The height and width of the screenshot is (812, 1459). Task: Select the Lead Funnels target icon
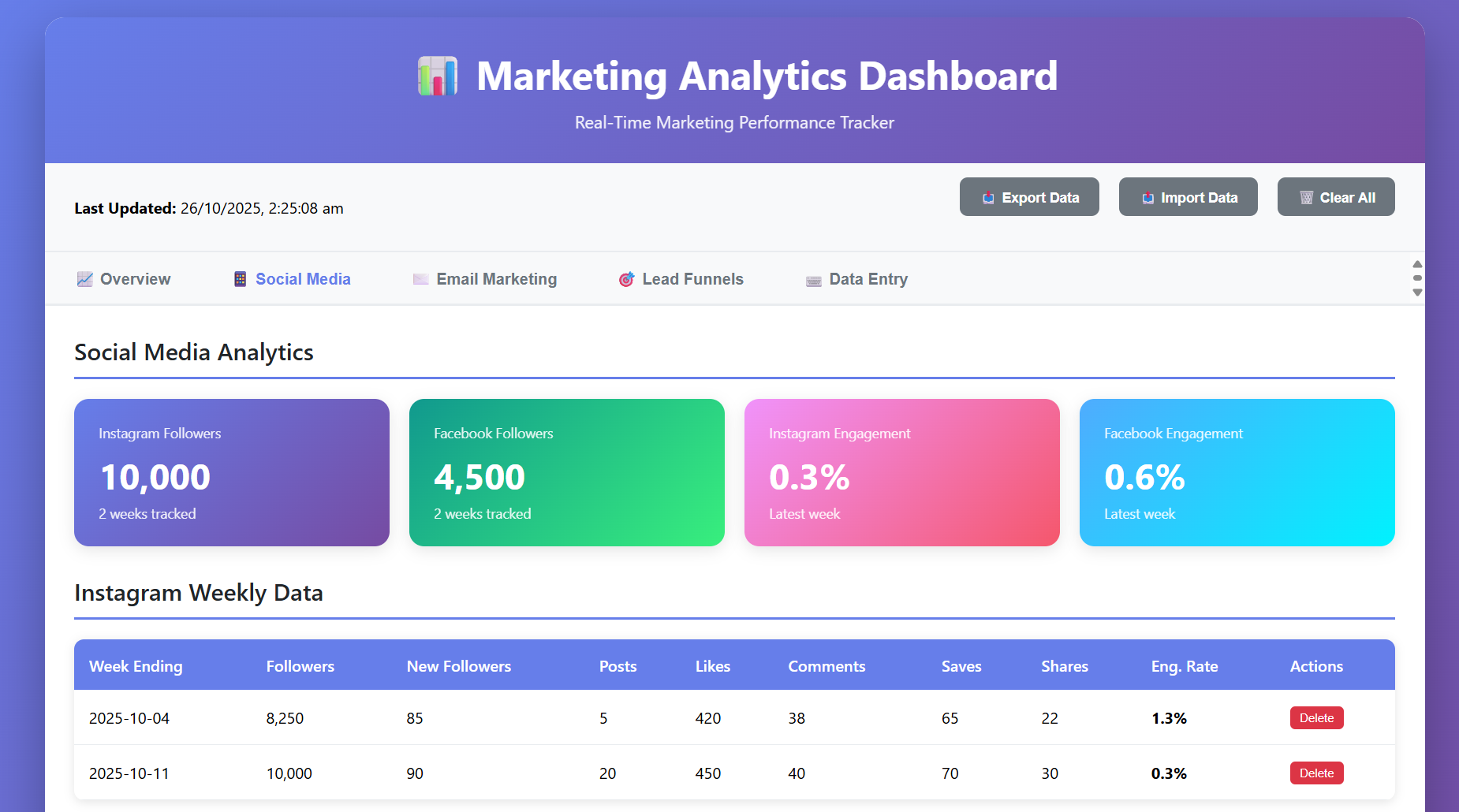pyautogui.click(x=625, y=278)
